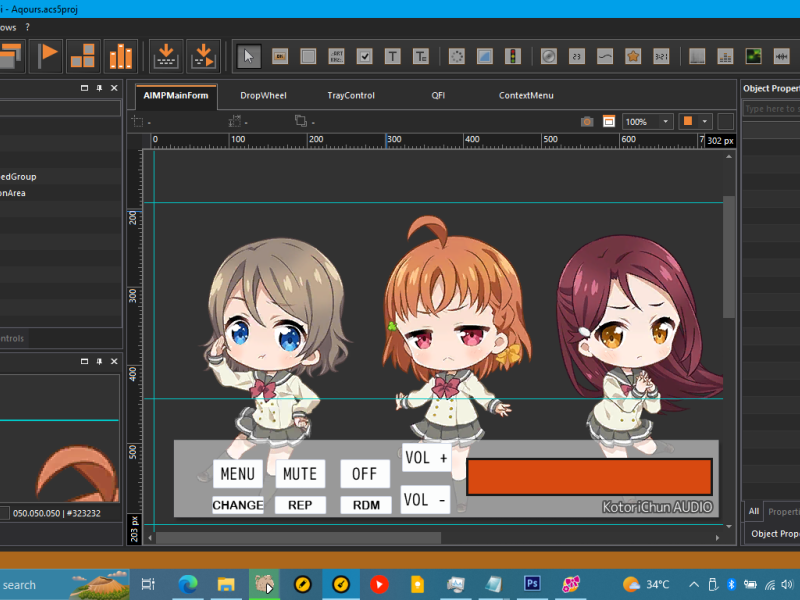Pin the lower left preview panel
The image size is (800, 600).
pos(99,361)
